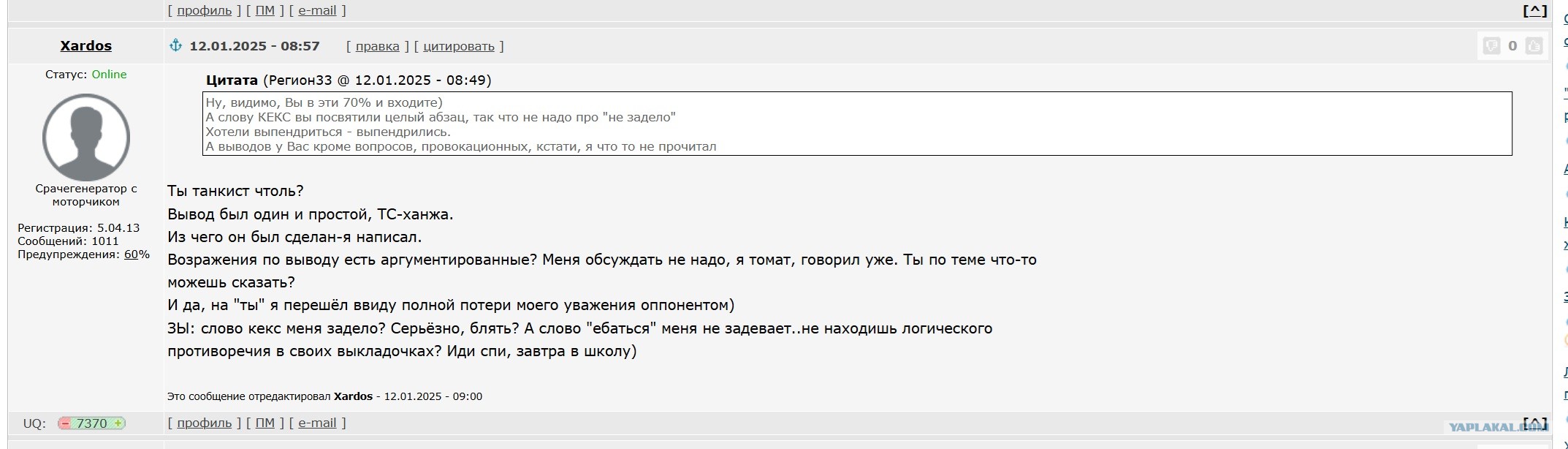The image size is (1568, 449).
Task: Click the quoted text box from Регион33
Action: pos(857,124)
